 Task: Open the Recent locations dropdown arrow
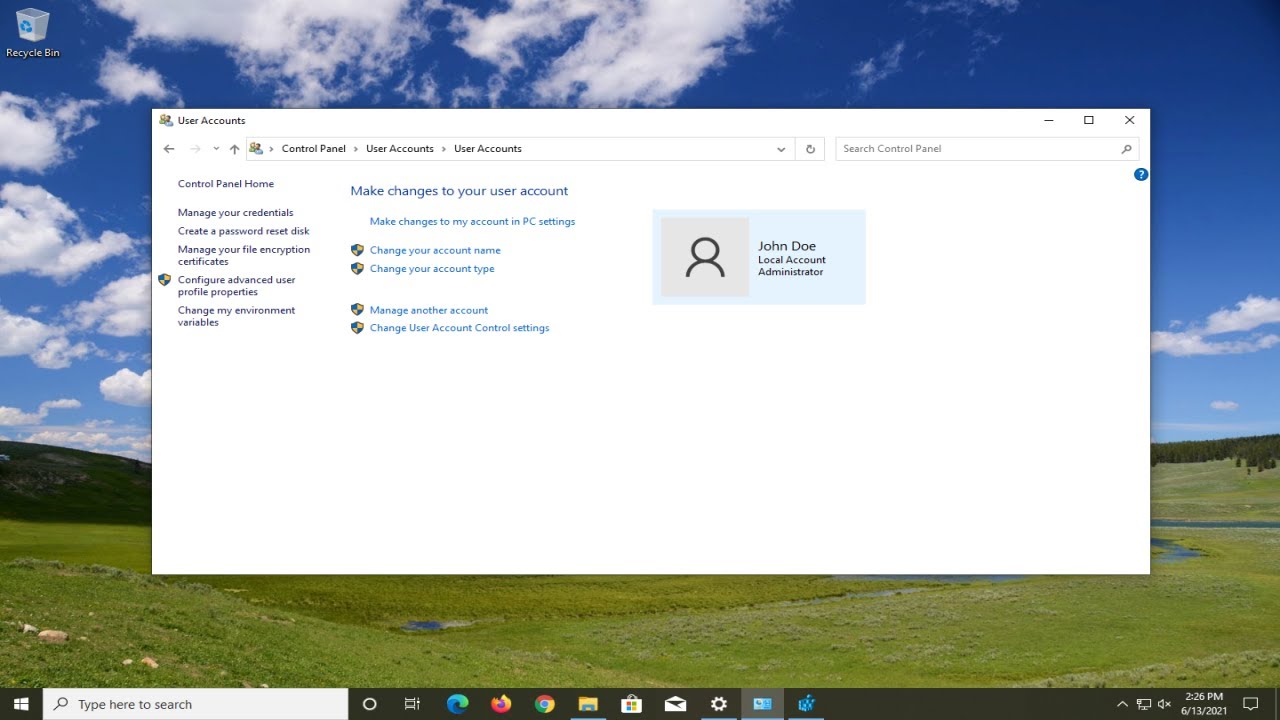point(215,149)
